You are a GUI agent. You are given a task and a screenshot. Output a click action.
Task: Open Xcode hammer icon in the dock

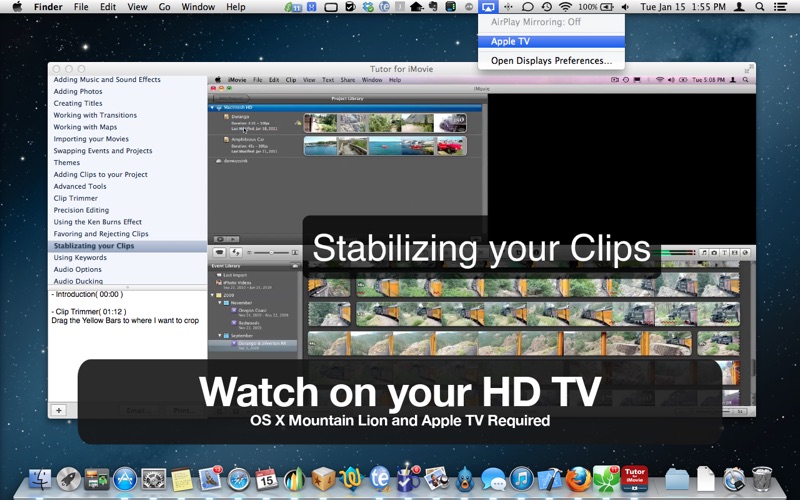(x=549, y=479)
